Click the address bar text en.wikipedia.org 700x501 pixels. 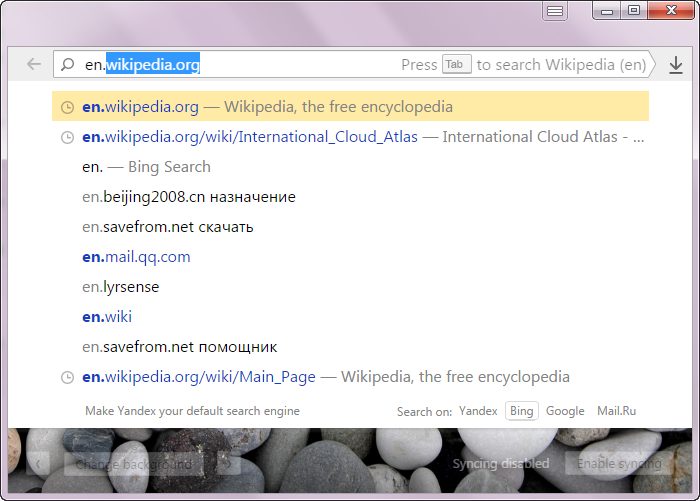coord(142,64)
